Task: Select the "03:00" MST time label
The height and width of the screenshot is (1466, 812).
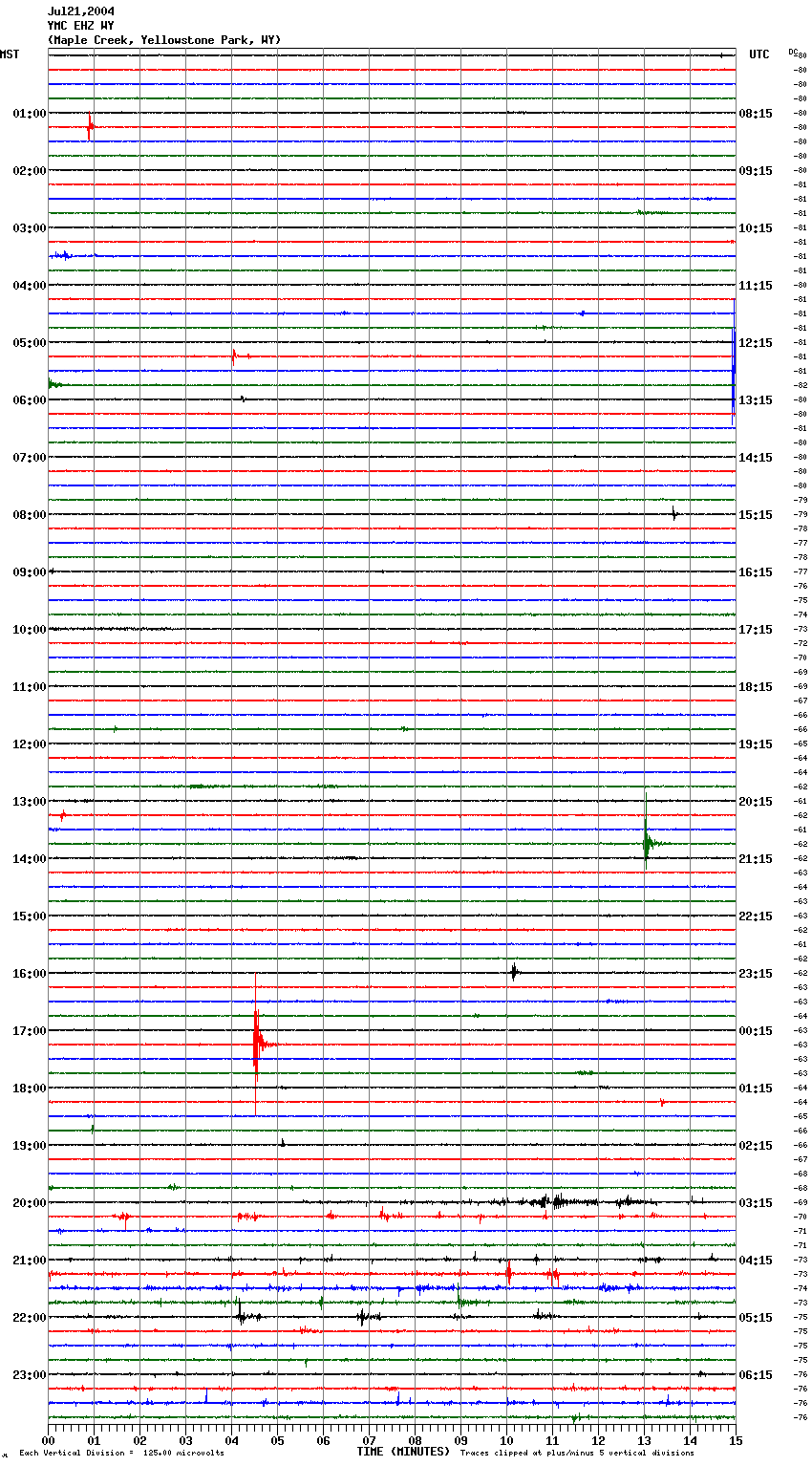Action: pos(30,228)
